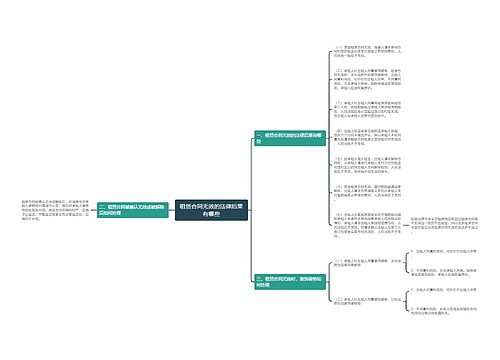Viewport: 500px width, 360px height.
Task: Click the leftmost paragraph text block
Action: pos(55,210)
